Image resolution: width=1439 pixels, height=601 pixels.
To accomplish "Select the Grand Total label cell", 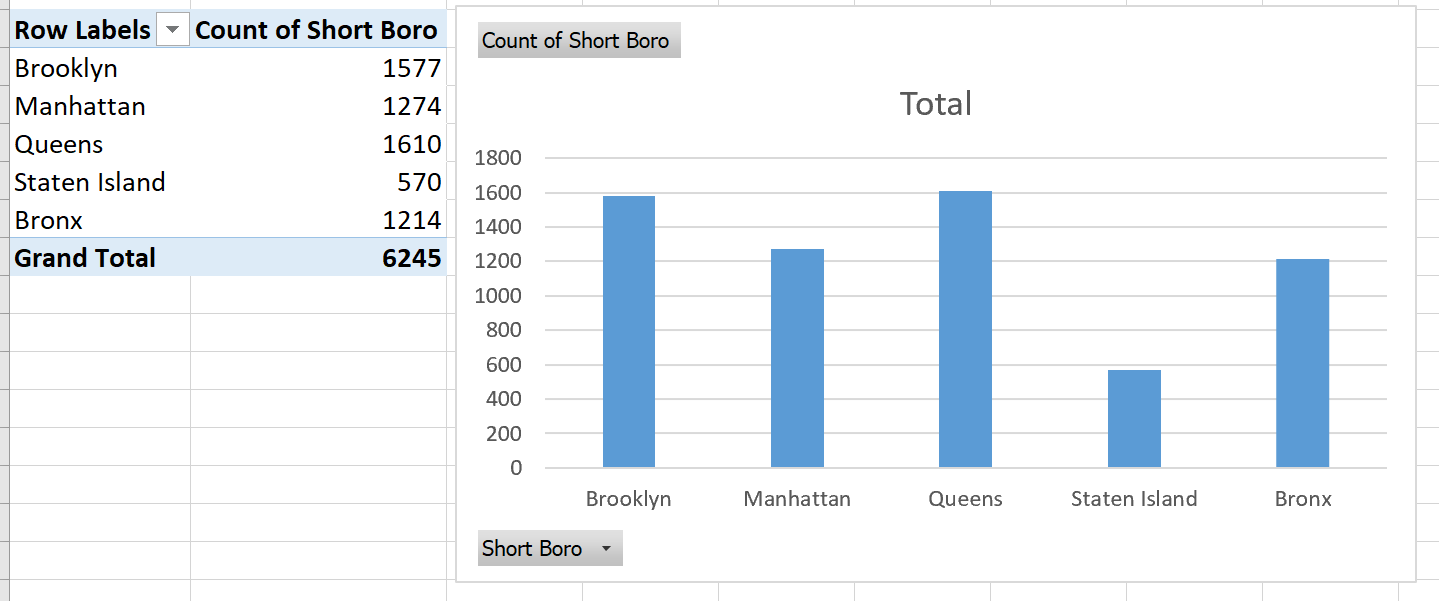I will coord(100,258).
